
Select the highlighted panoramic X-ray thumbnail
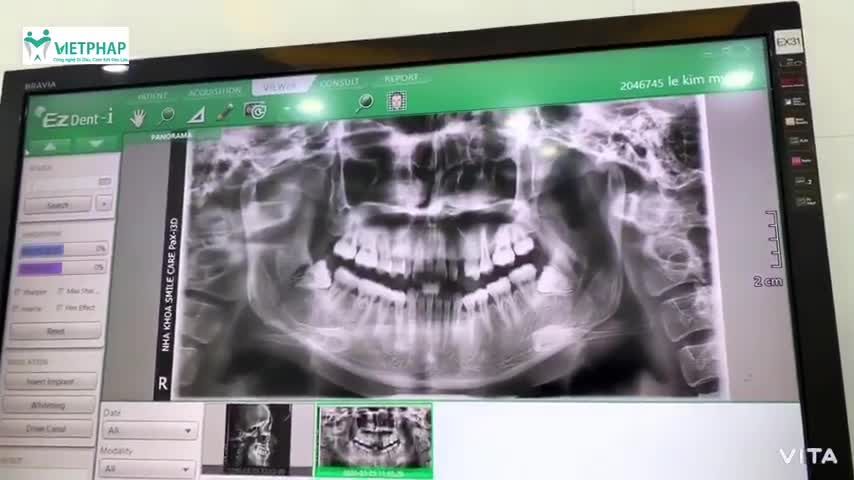click(x=374, y=440)
